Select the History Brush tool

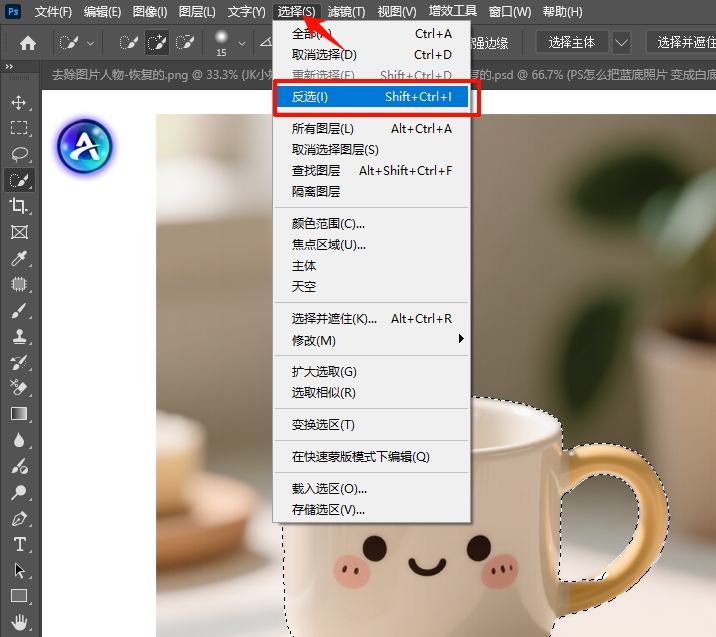19,363
